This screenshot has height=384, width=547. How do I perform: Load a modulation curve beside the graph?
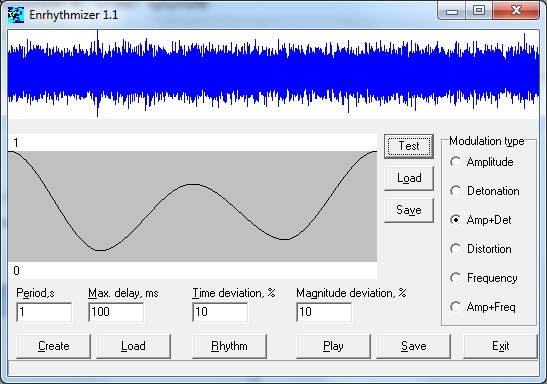coord(409,178)
